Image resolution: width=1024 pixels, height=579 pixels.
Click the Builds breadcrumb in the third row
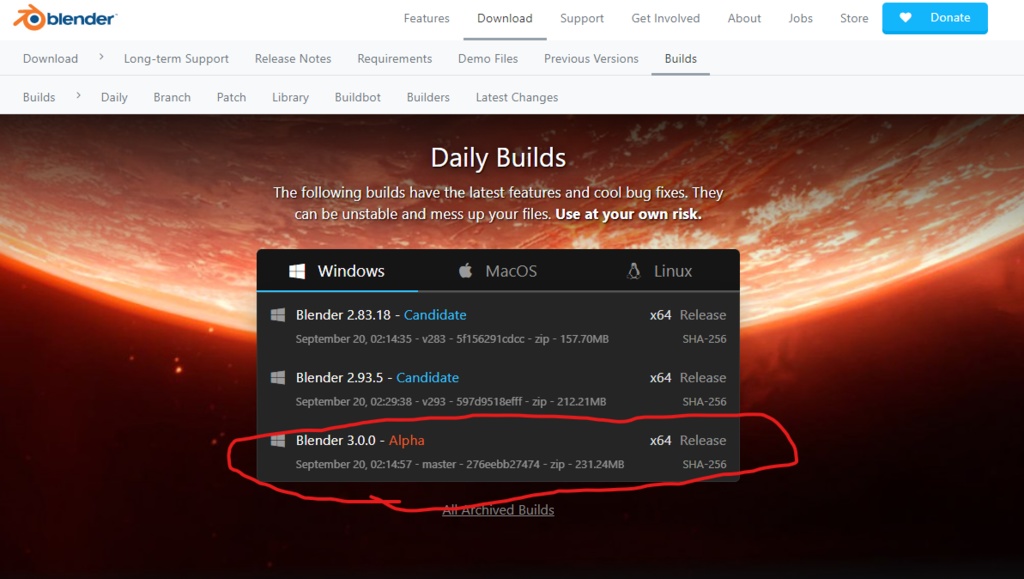click(x=39, y=97)
